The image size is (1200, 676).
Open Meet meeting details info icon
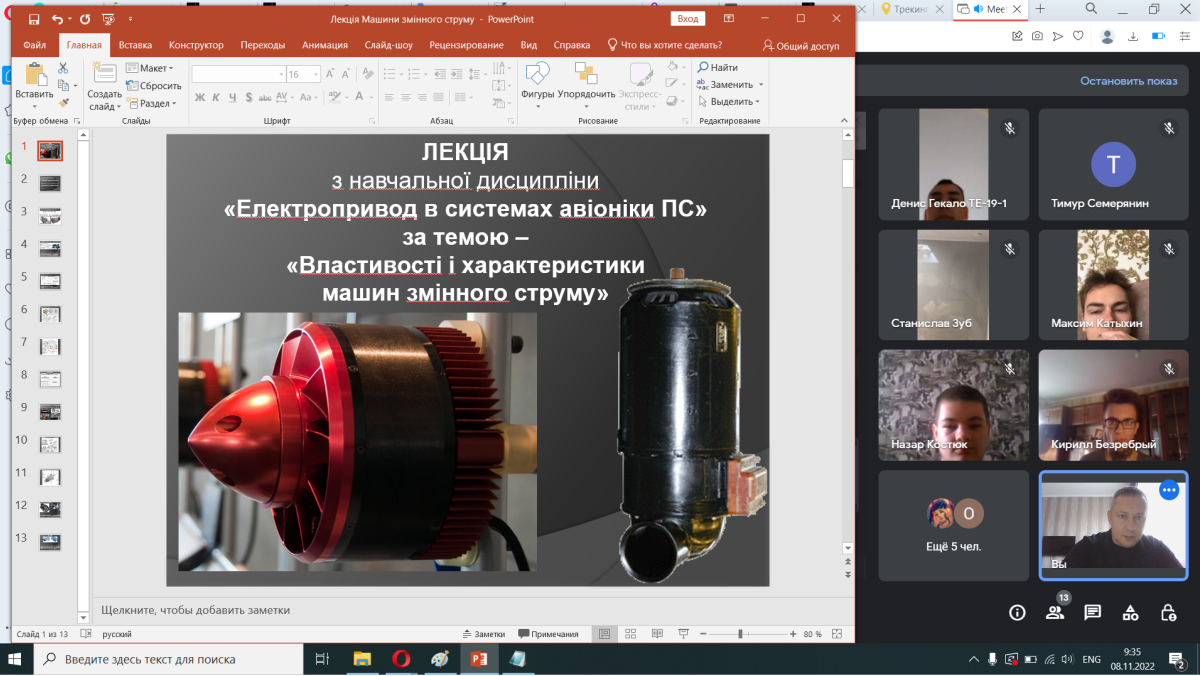point(1017,612)
